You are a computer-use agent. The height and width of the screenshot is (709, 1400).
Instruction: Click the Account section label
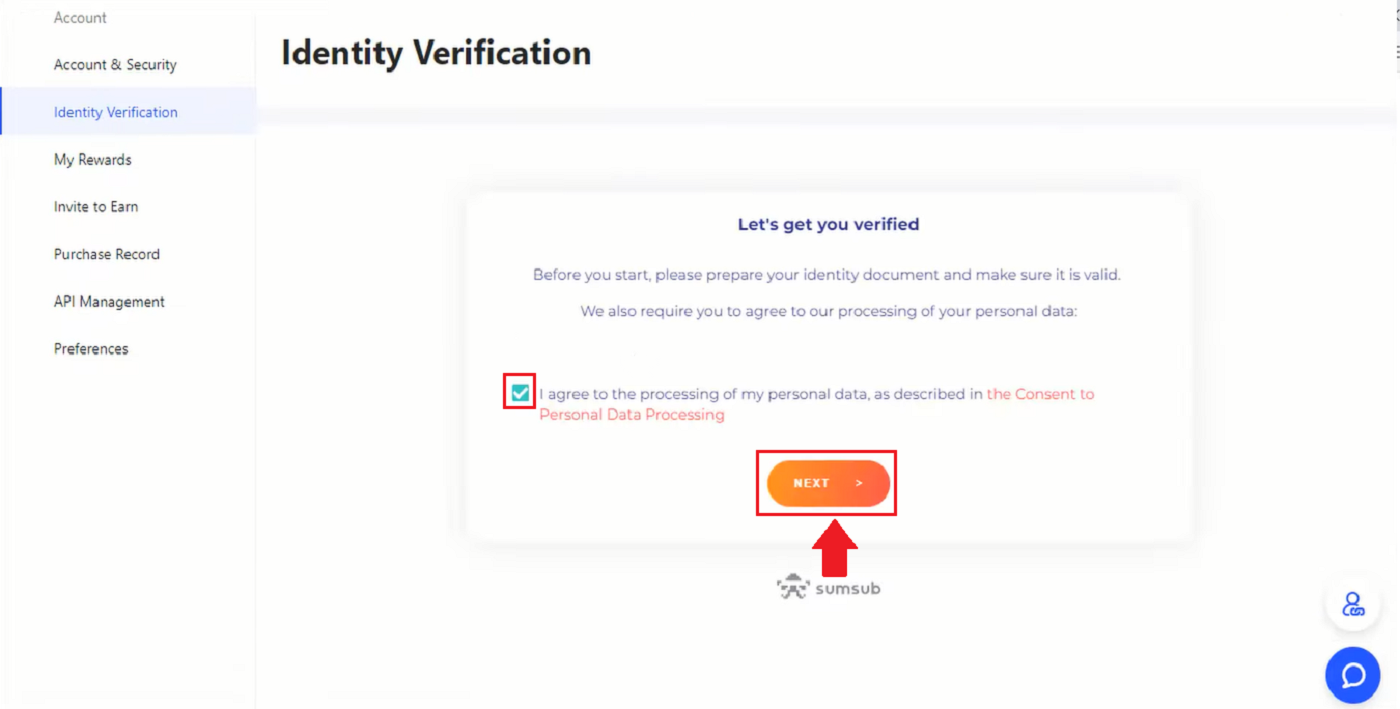pos(80,17)
